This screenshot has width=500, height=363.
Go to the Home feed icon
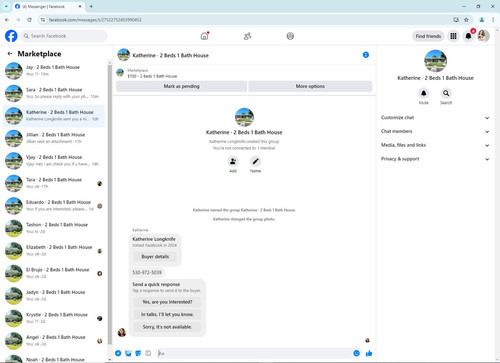pos(204,36)
